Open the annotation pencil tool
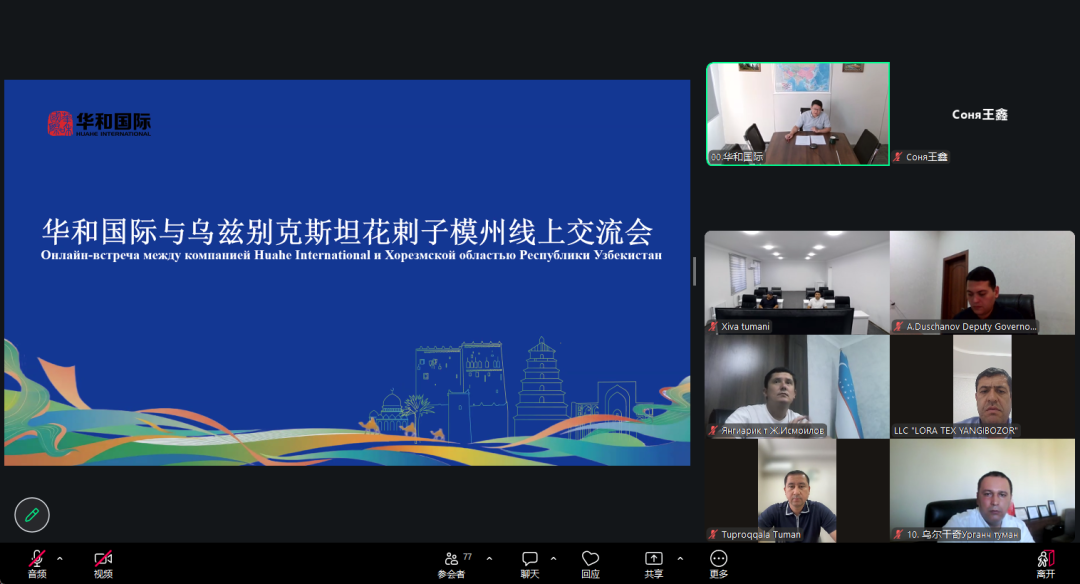This screenshot has width=1080, height=584. click(x=32, y=514)
